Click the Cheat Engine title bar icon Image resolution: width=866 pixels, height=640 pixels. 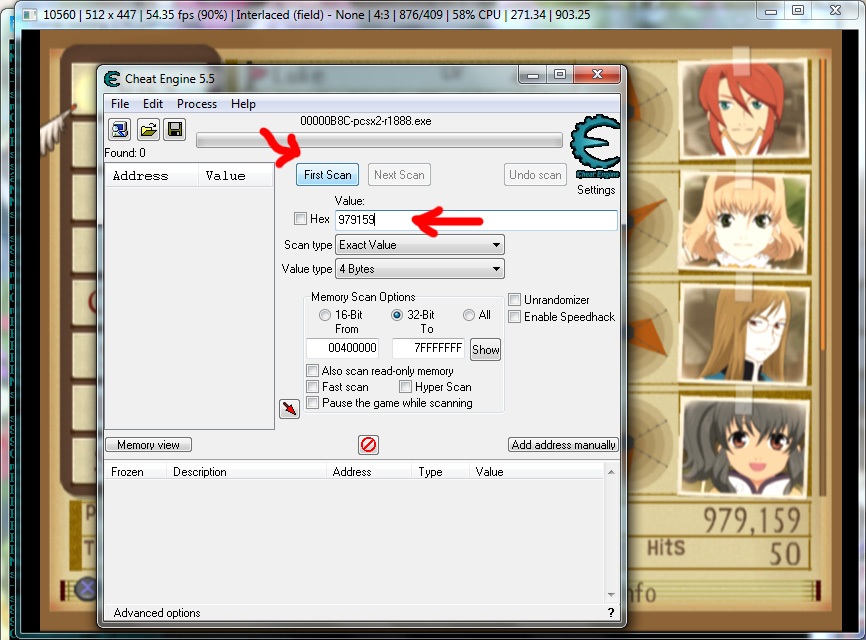coord(112,79)
